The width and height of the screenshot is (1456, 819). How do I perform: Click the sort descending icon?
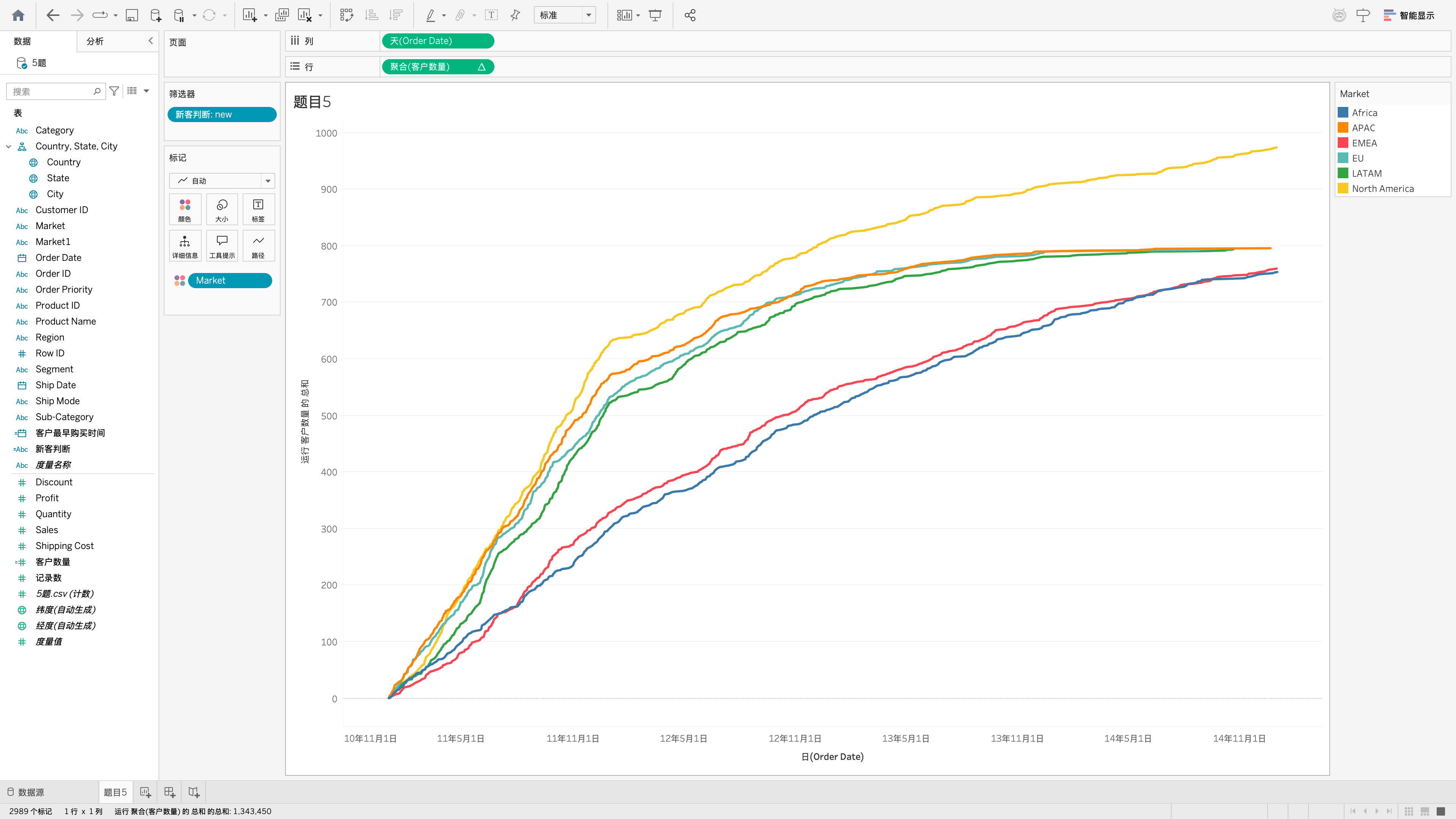tap(396, 15)
